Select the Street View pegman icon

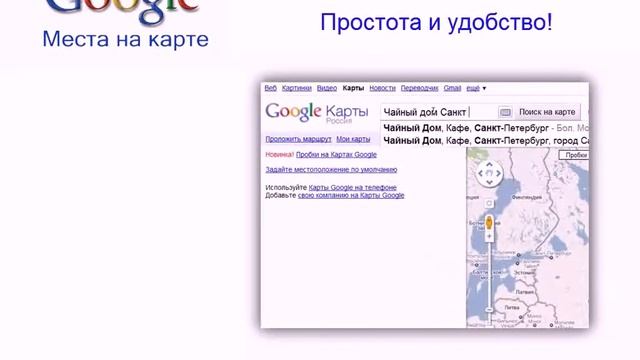pos(489,223)
